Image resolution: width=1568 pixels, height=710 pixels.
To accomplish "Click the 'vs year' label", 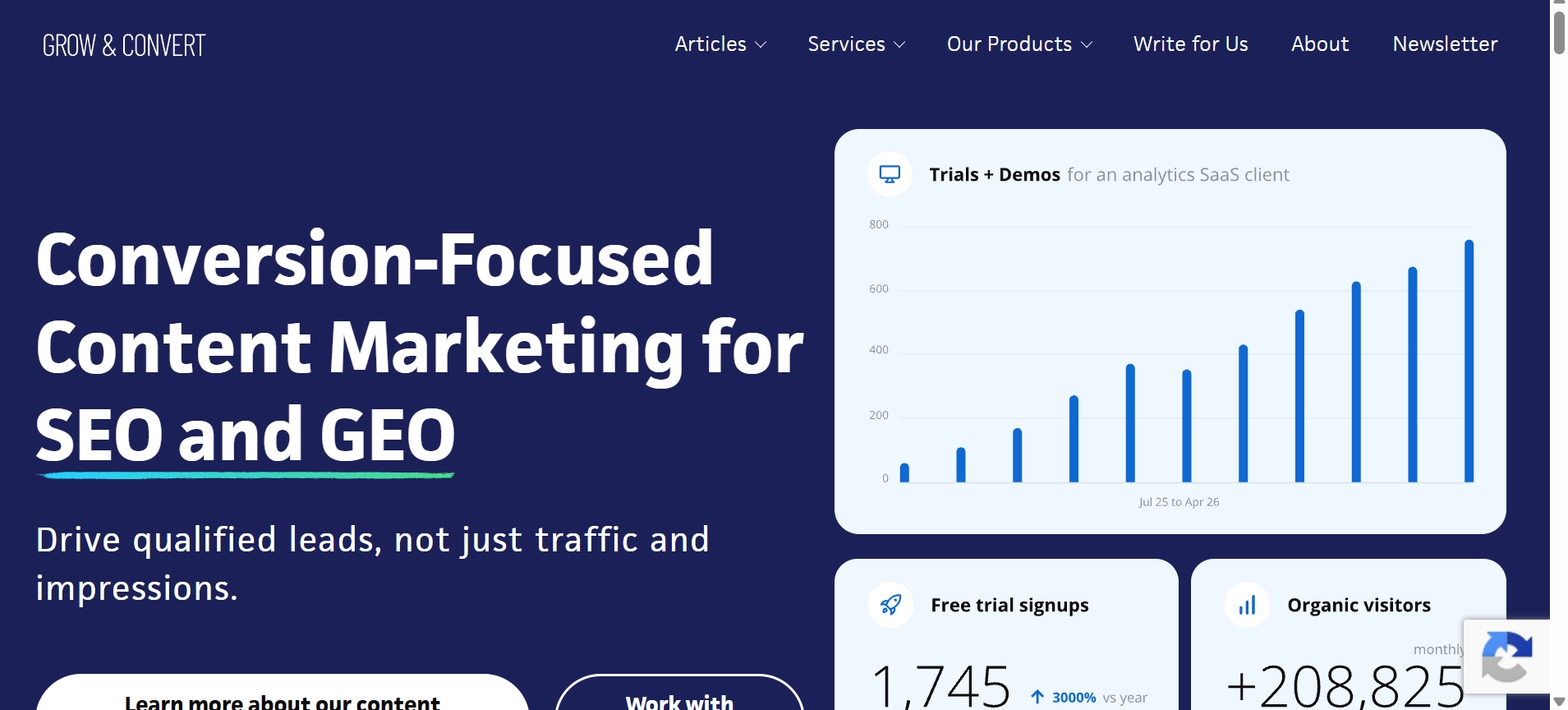I will pyautogui.click(x=1125, y=698).
